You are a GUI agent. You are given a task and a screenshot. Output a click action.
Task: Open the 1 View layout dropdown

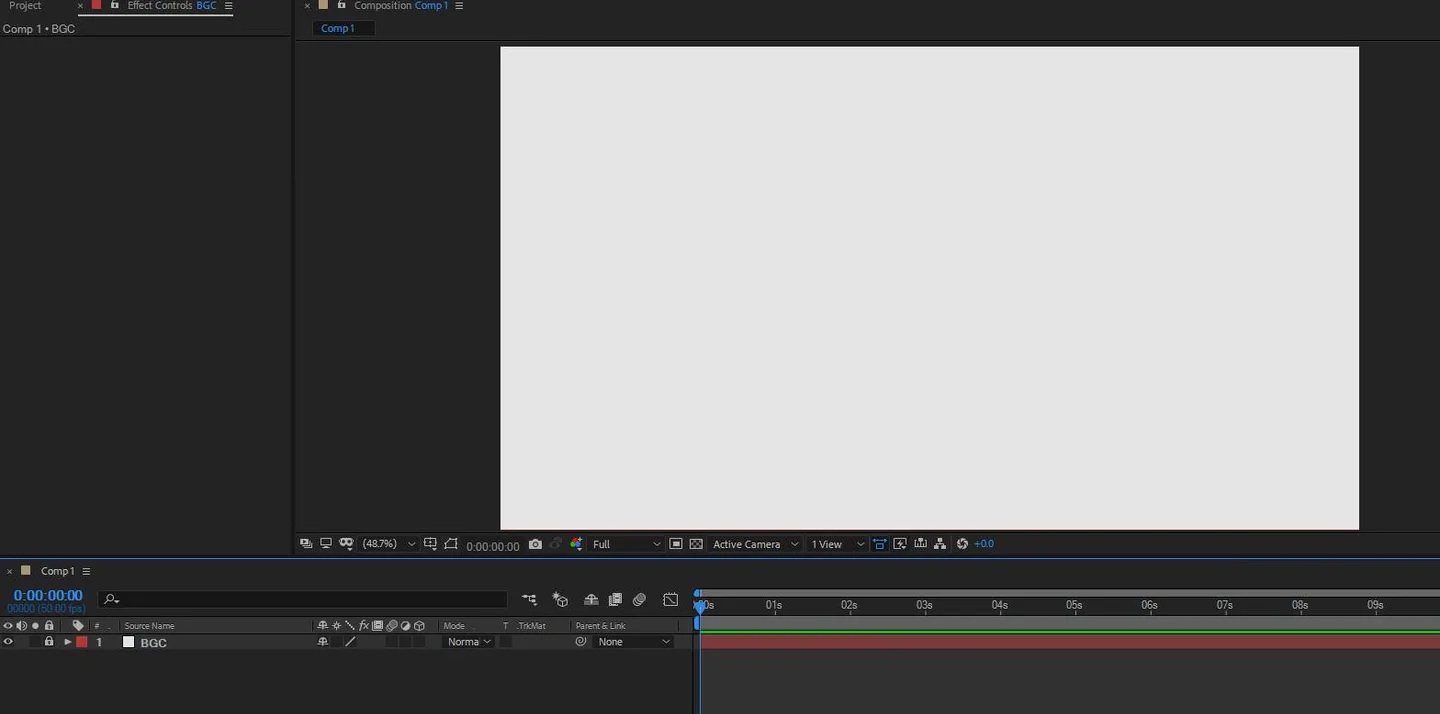coord(837,544)
